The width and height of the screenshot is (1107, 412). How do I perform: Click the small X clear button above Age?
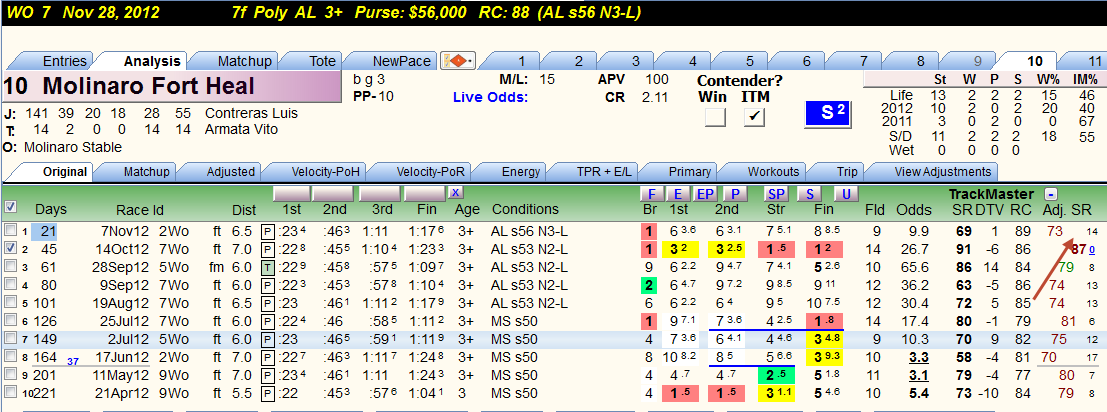[456, 193]
